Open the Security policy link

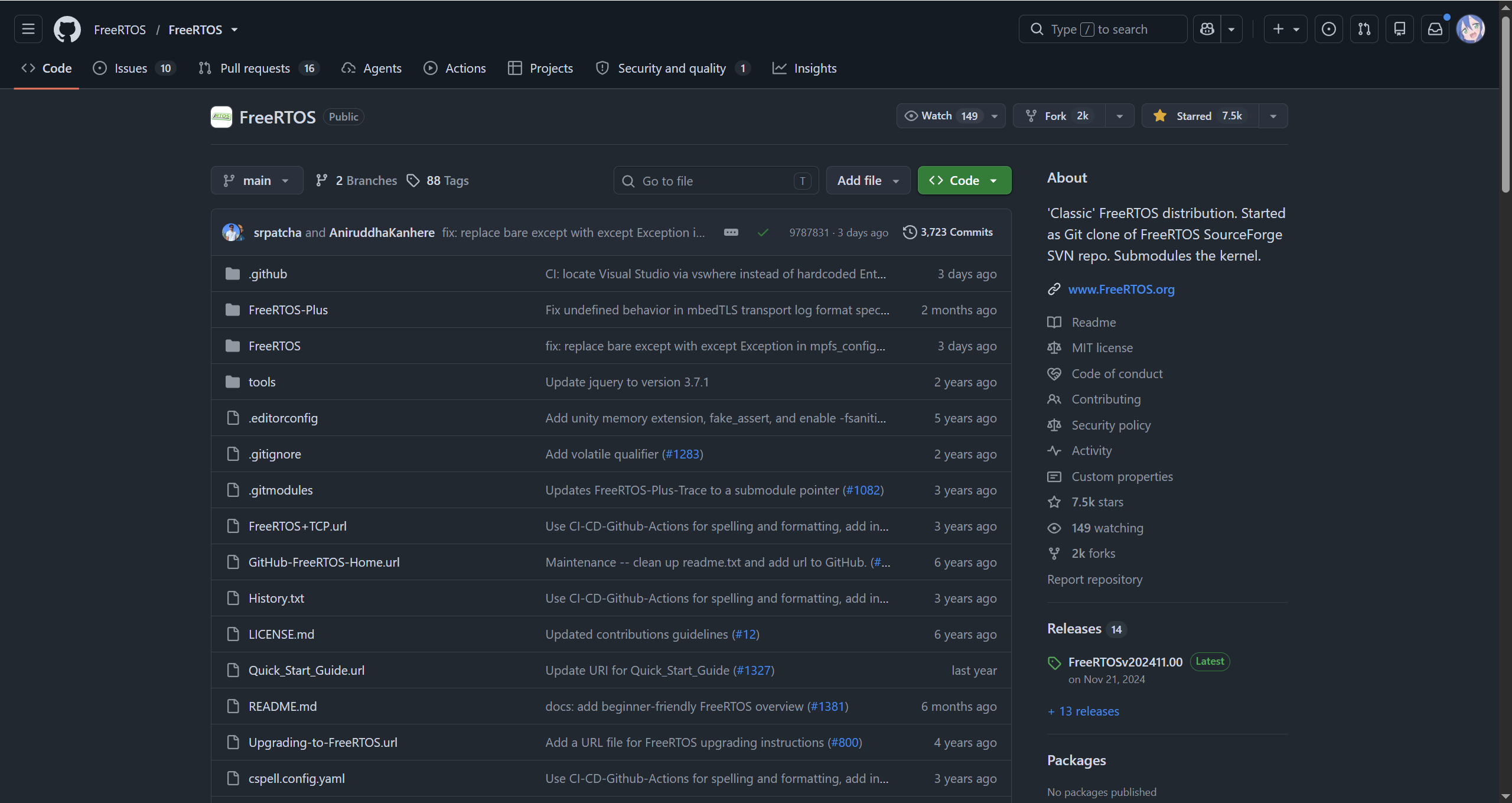pos(1111,425)
